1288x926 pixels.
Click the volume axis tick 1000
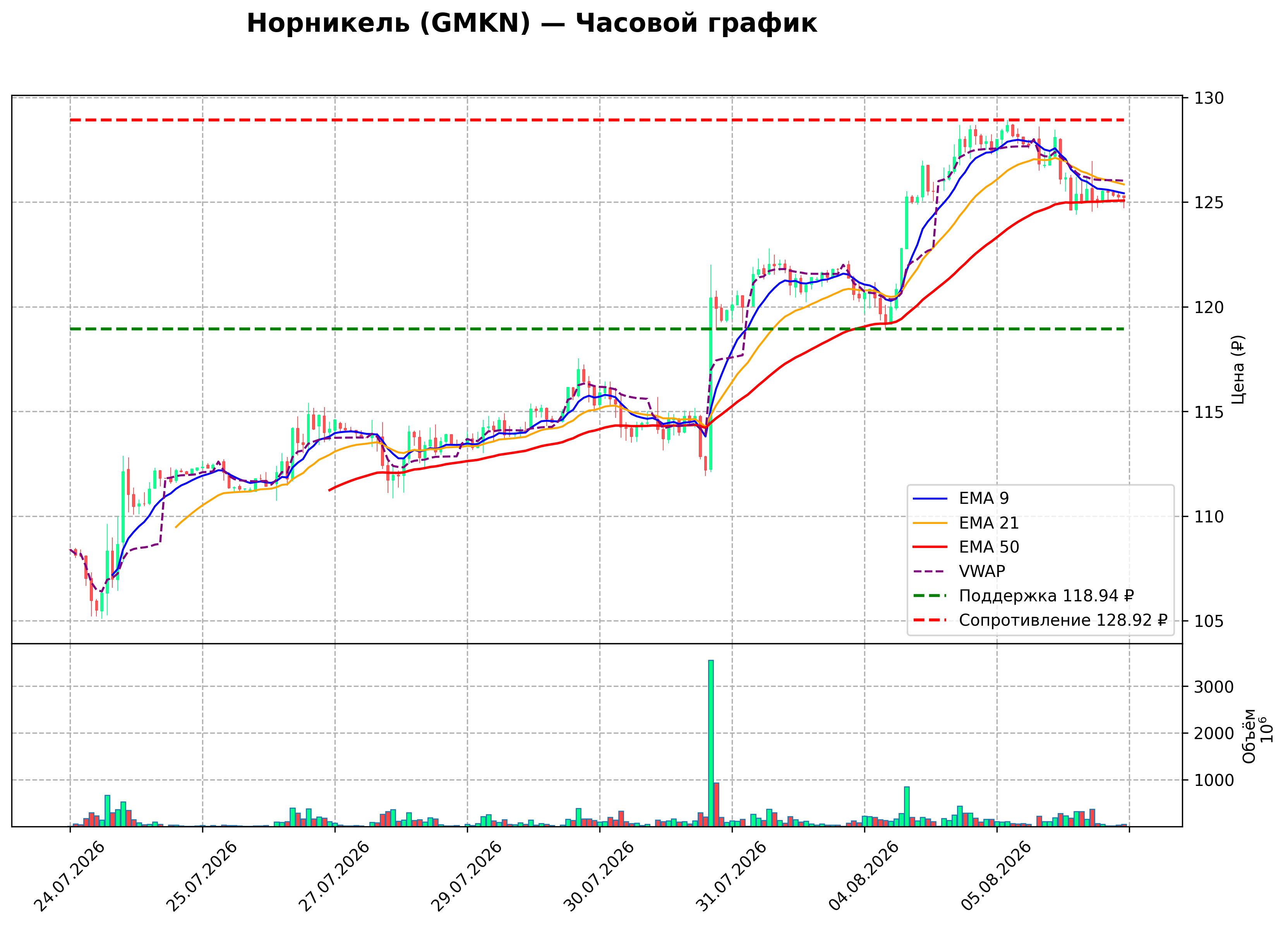(1214, 781)
